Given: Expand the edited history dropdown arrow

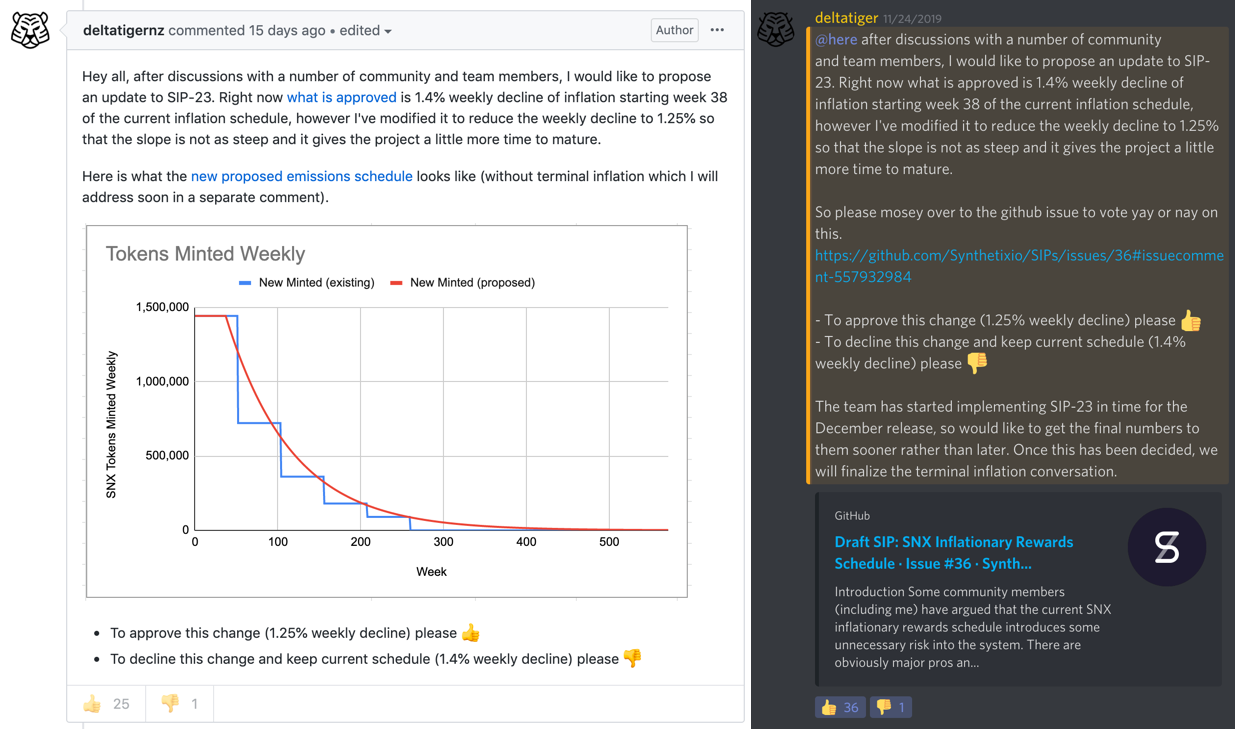Looking at the screenshot, I should (x=388, y=31).
